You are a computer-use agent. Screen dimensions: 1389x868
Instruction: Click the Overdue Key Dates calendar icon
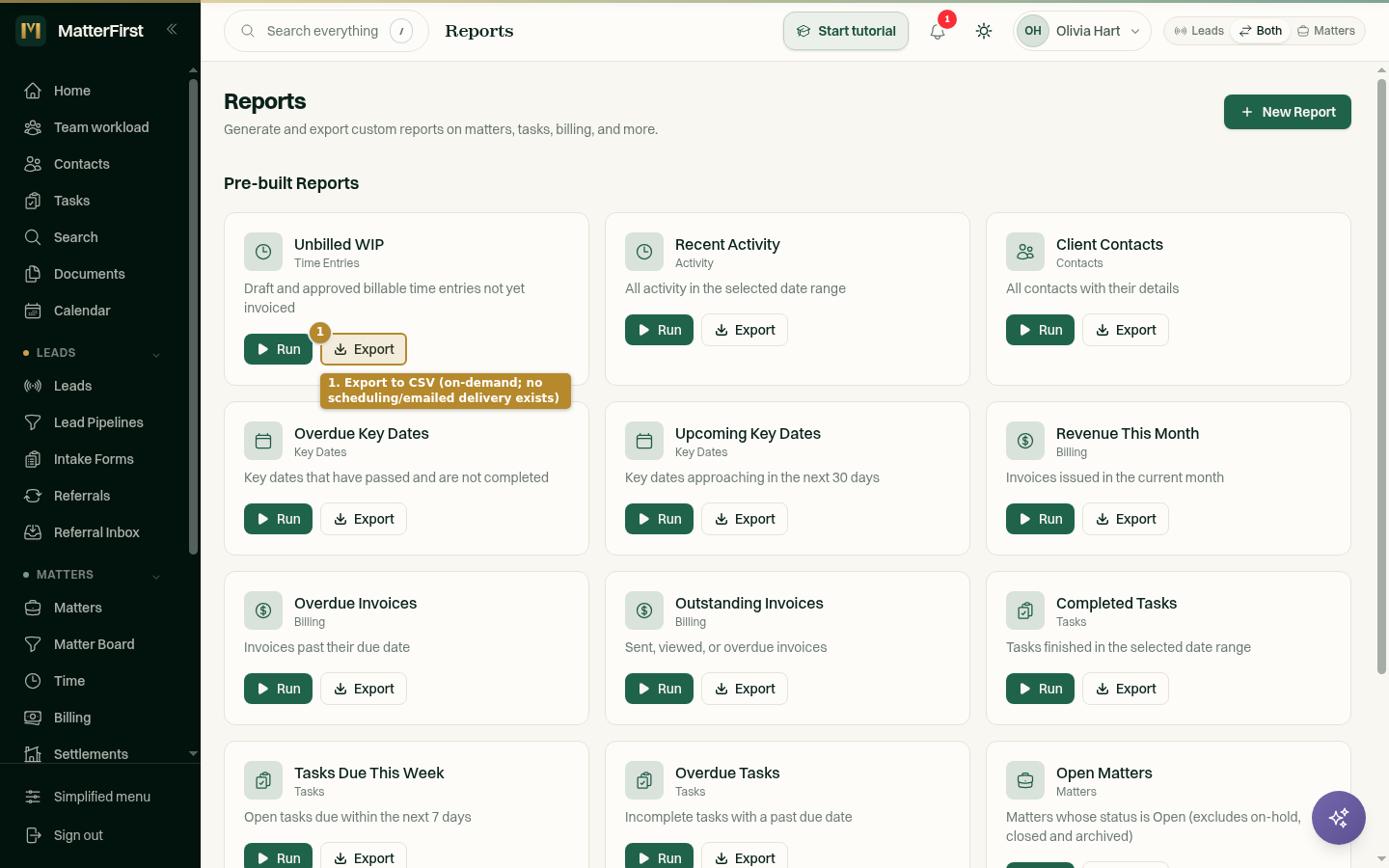[263, 441]
